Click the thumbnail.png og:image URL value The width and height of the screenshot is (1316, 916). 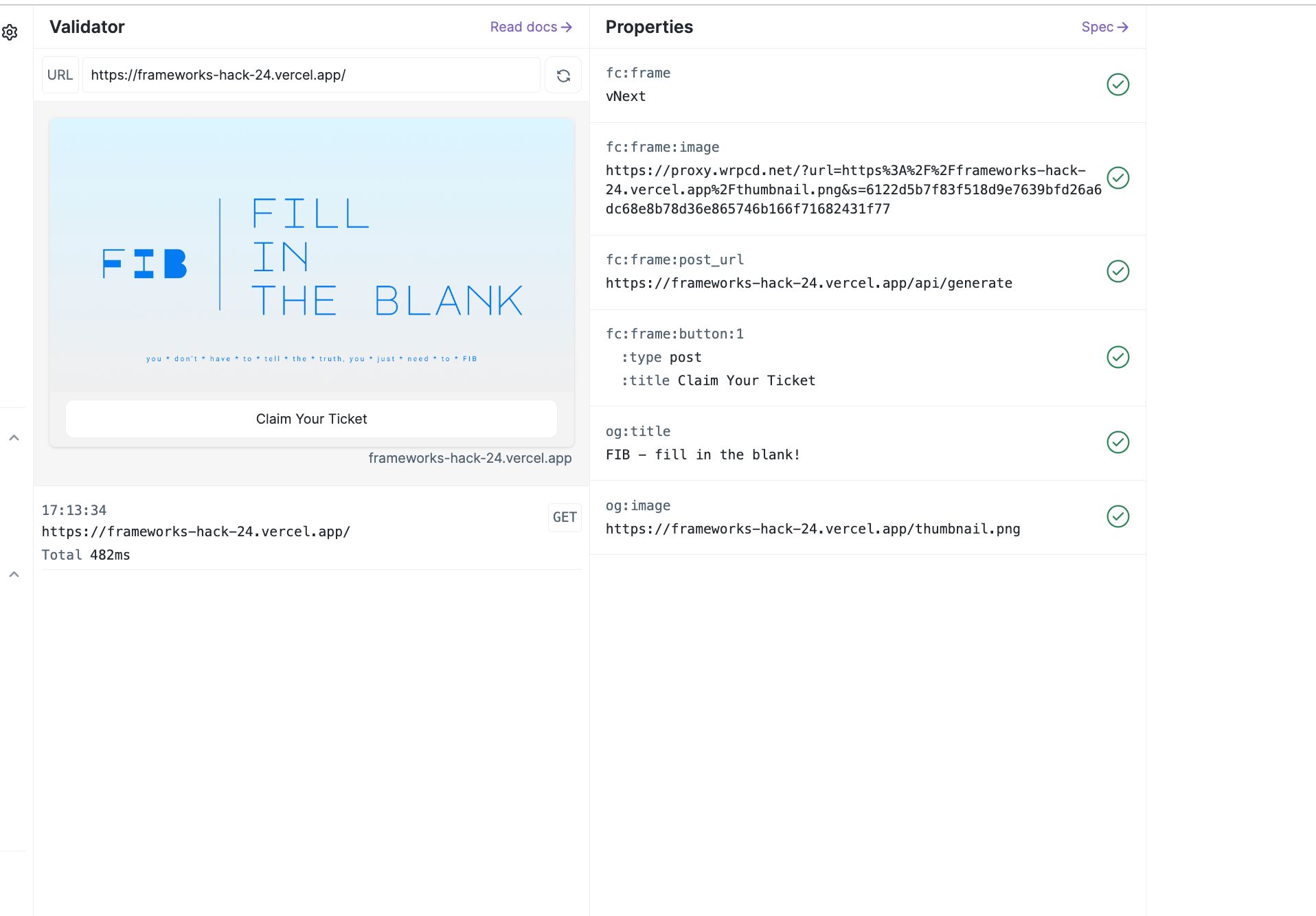coord(813,529)
